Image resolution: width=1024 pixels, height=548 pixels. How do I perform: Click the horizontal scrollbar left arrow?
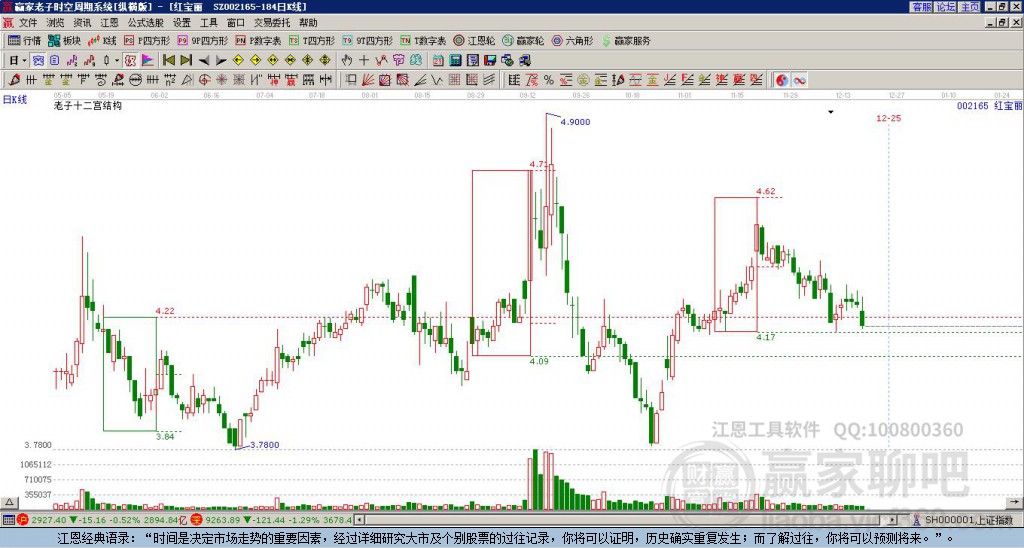(359, 520)
